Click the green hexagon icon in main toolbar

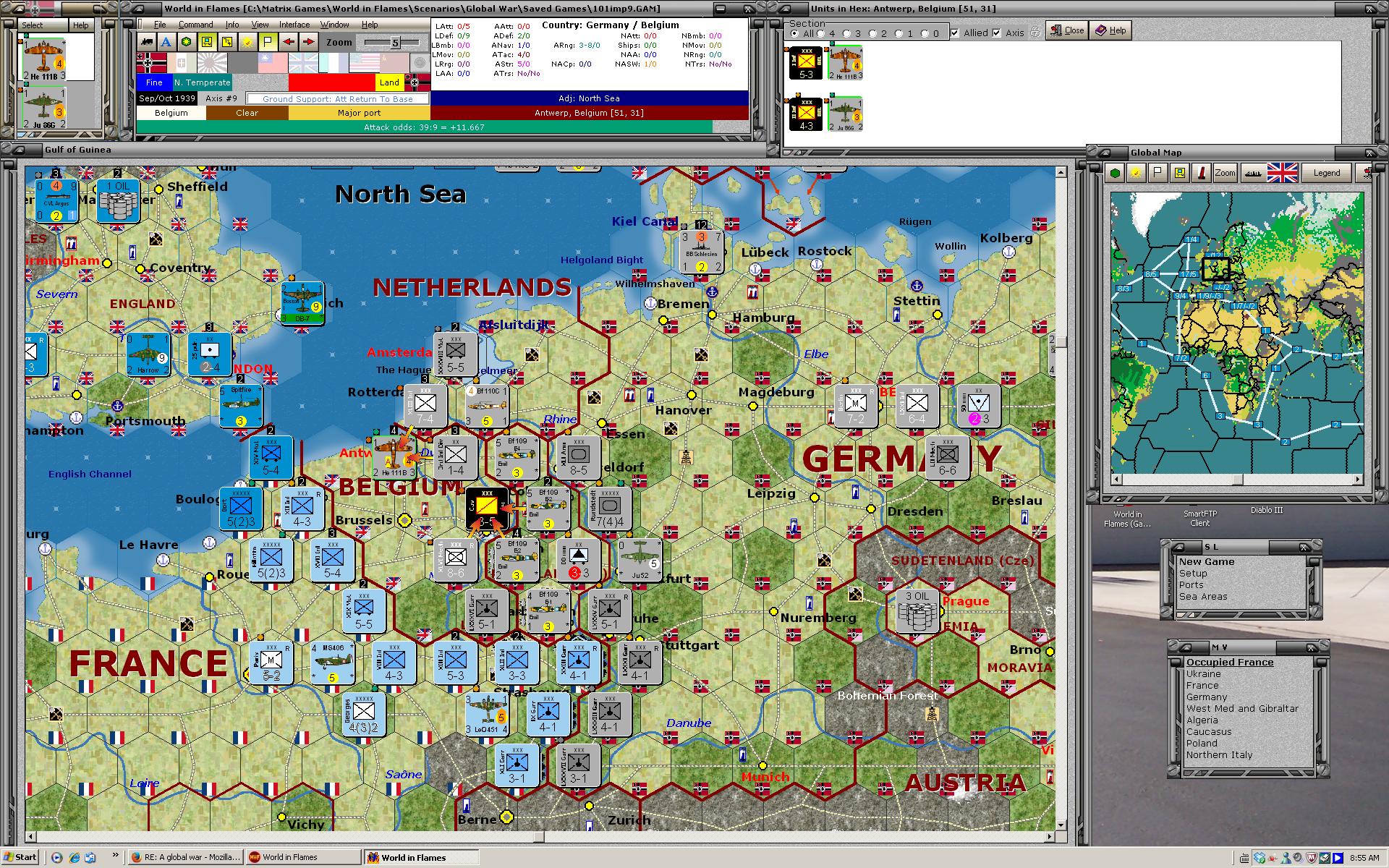(x=187, y=42)
